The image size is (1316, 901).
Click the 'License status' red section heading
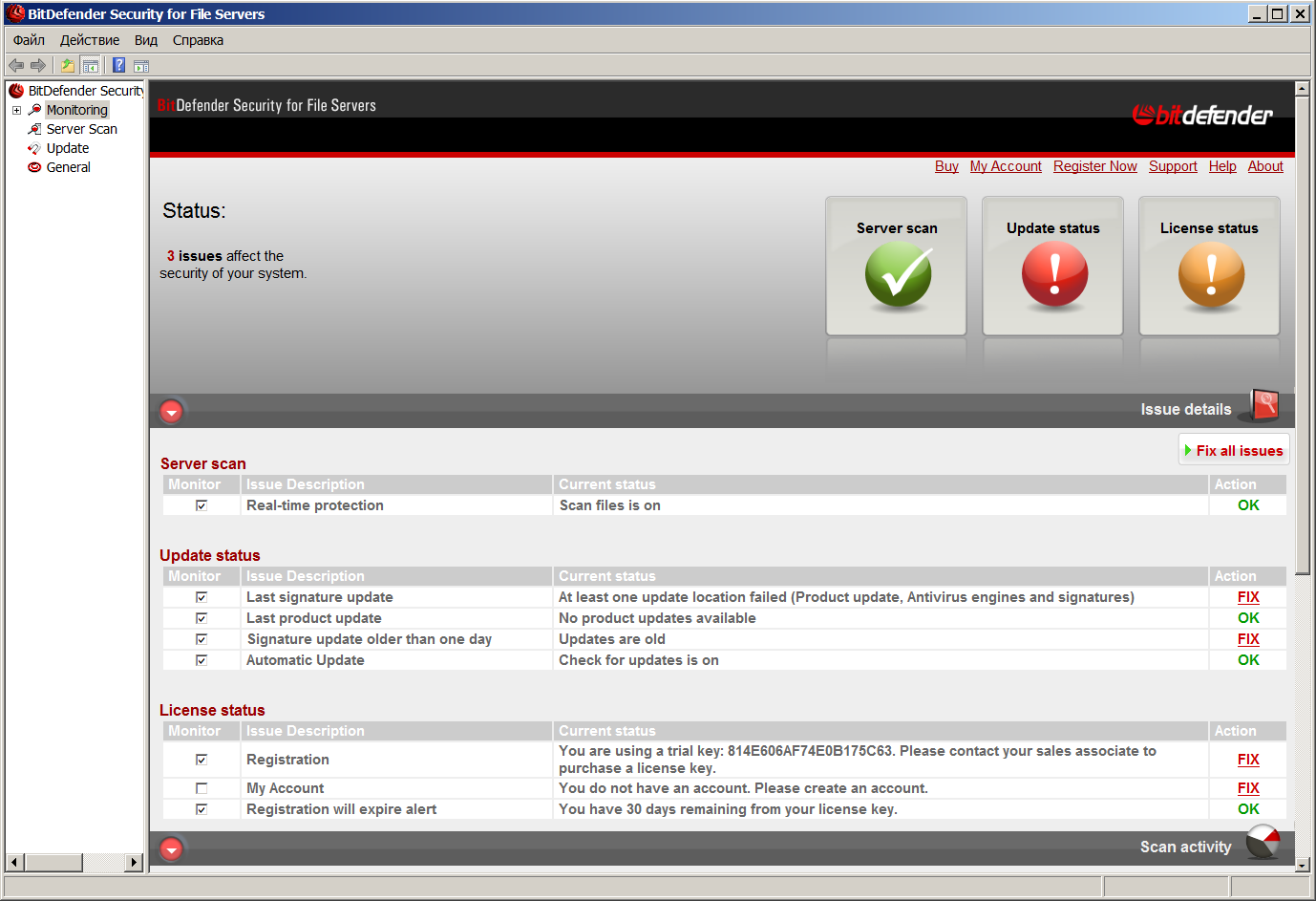point(212,710)
